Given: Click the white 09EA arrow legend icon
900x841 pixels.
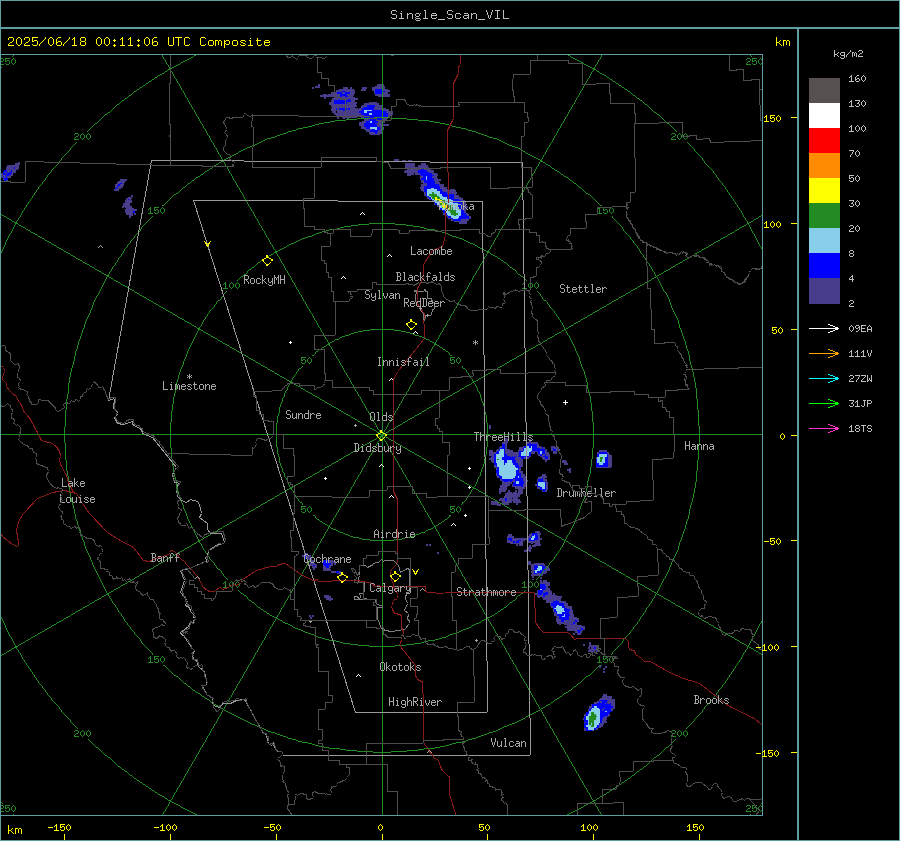Looking at the screenshot, I should pyautogui.click(x=824, y=328).
